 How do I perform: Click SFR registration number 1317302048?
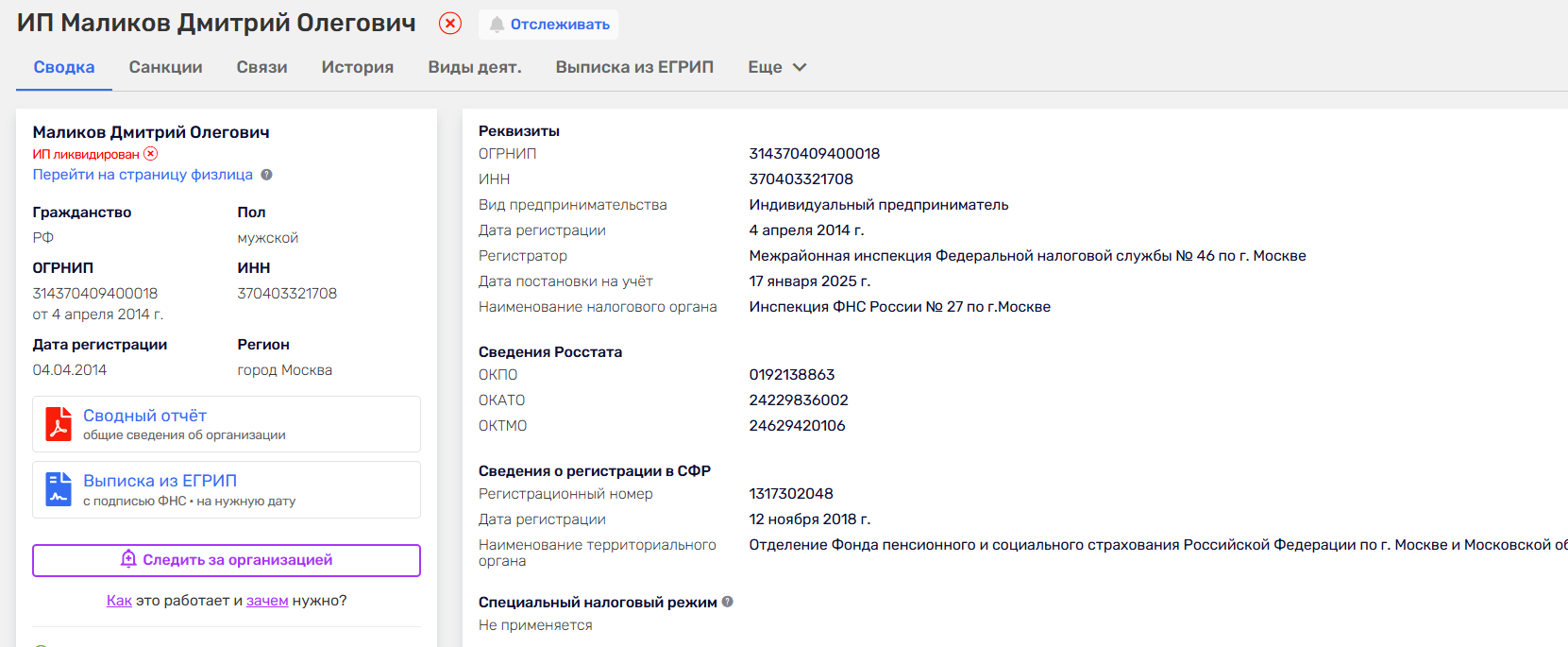click(791, 494)
